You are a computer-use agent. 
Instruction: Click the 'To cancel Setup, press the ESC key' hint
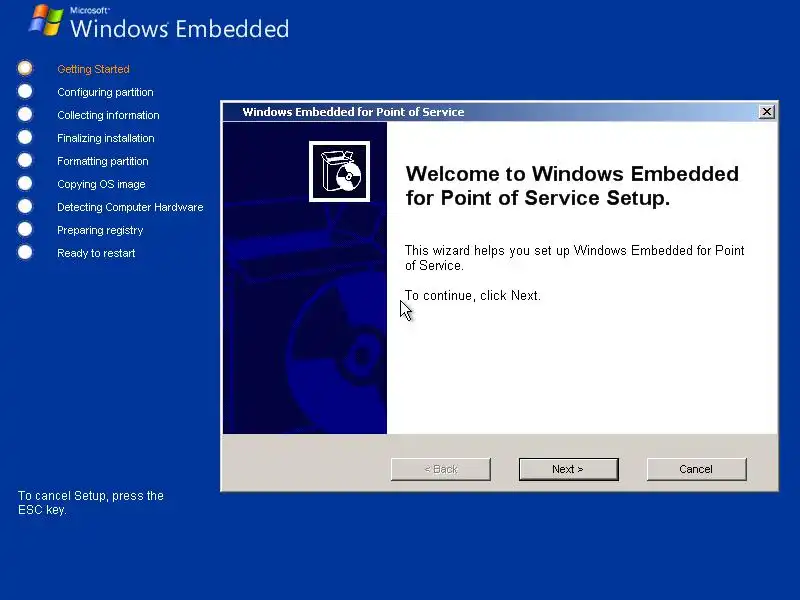click(x=91, y=503)
